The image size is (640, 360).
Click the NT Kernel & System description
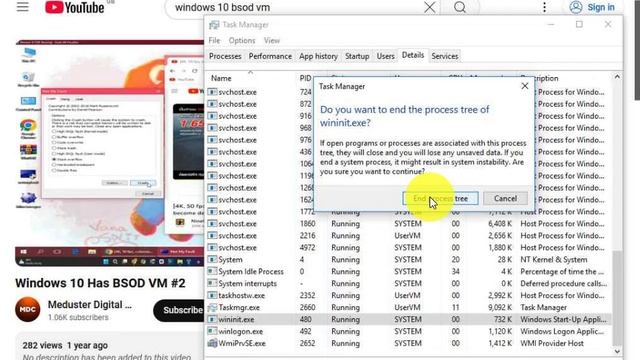[x=553, y=260]
